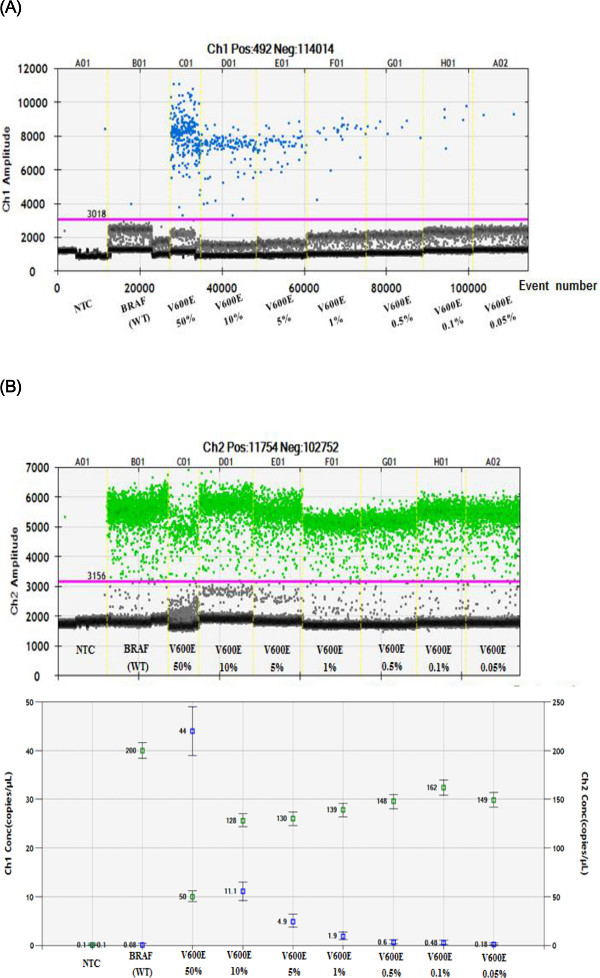Select well header F01 above the Ch1 plot
Viewport: 600px width, 978px height.
tap(336, 63)
